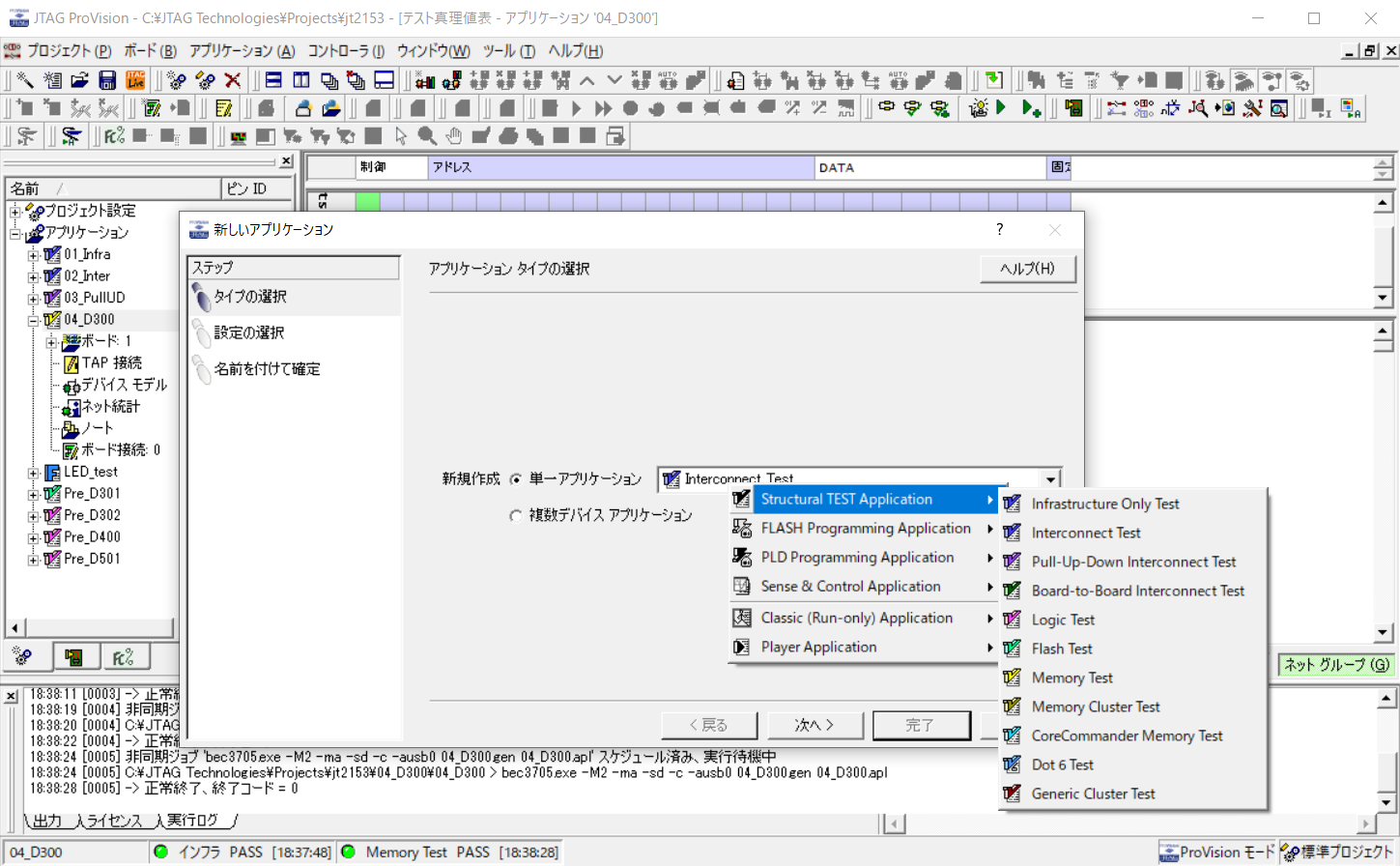Select the TAP 接続 tree item
This screenshot has height=866, width=1400.
[x=111, y=363]
